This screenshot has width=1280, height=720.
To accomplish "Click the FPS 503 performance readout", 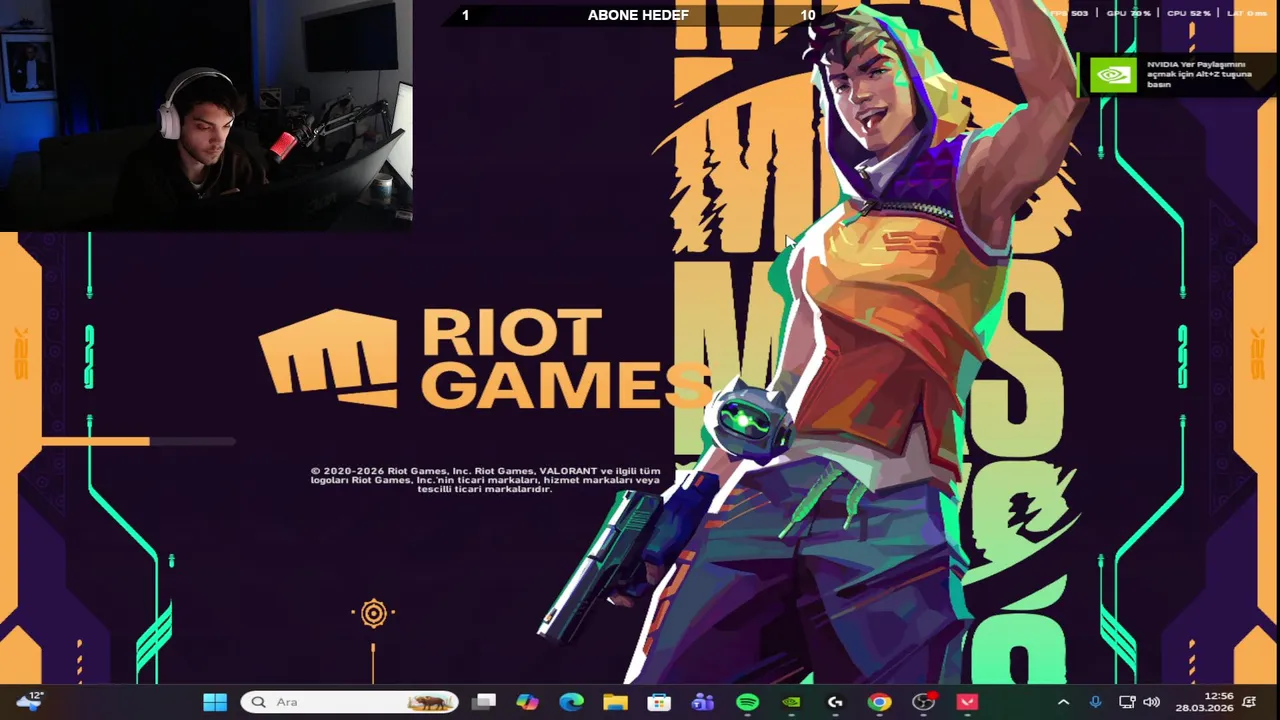I will 1067,13.
